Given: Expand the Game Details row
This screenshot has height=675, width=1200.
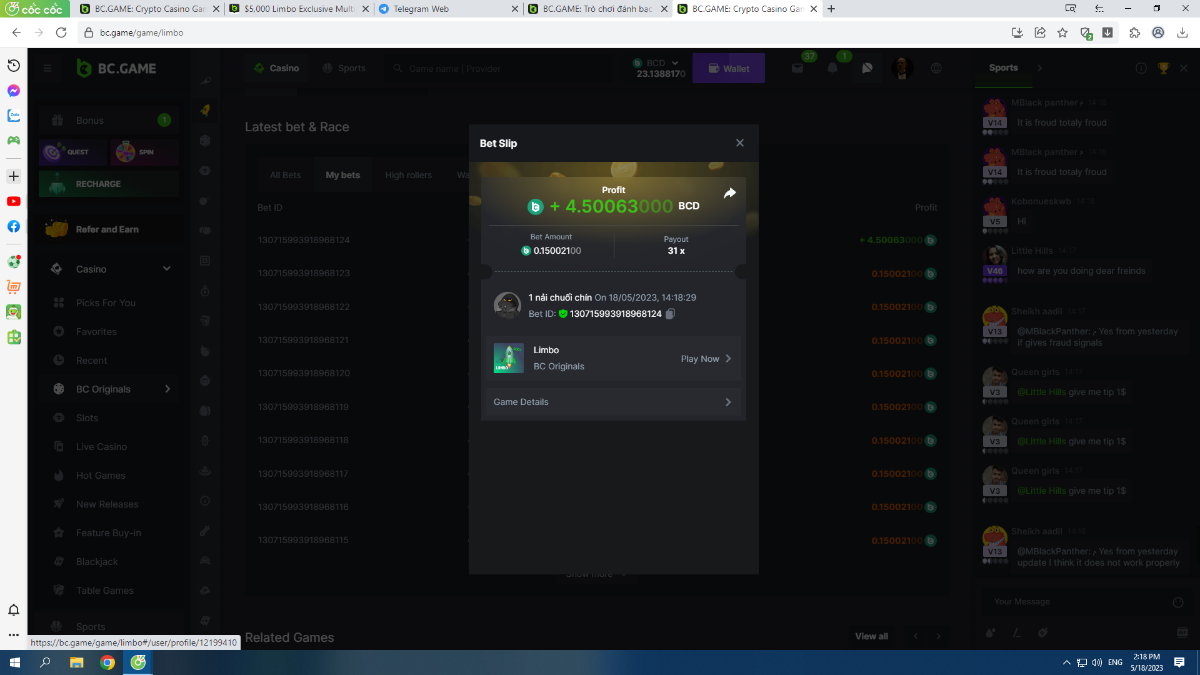Looking at the screenshot, I should tap(613, 402).
